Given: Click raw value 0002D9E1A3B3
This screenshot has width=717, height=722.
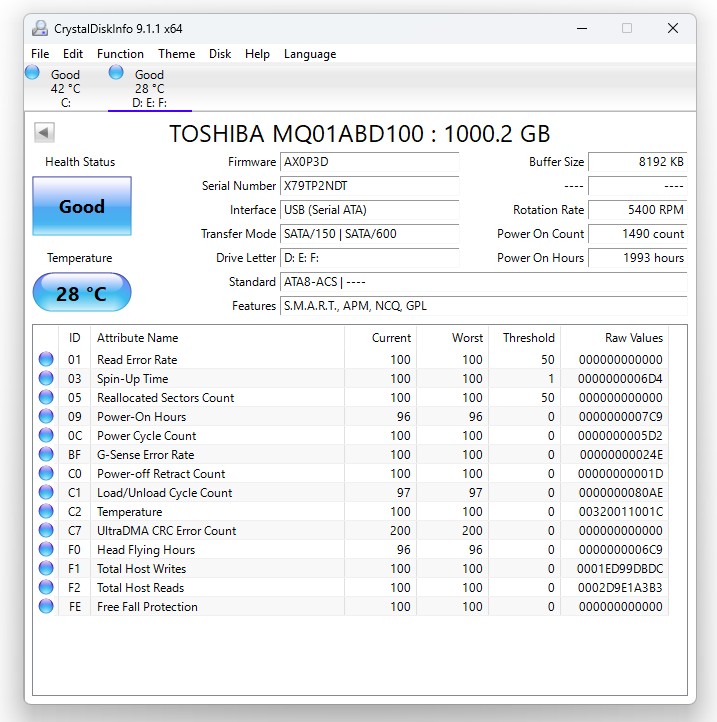Looking at the screenshot, I should [x=620, y=588].
